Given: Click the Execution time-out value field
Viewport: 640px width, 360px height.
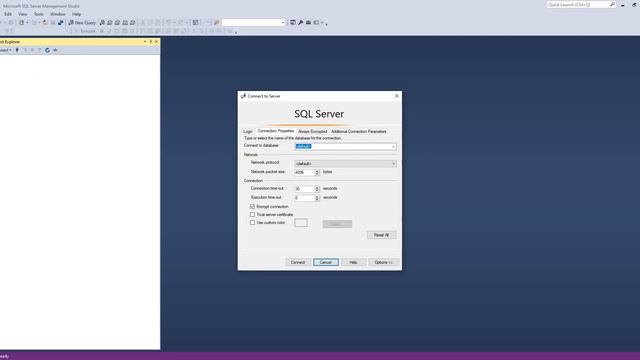Looking at the screenshot, I should [x=304, y=198].
